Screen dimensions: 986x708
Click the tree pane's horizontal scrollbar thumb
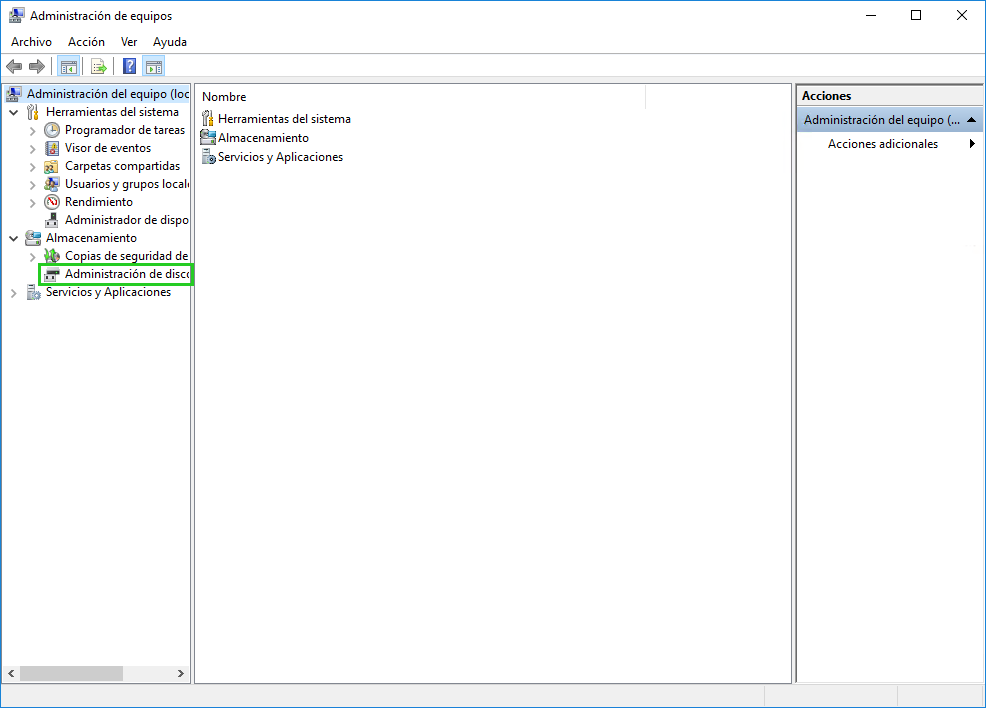tap(71, 673)
